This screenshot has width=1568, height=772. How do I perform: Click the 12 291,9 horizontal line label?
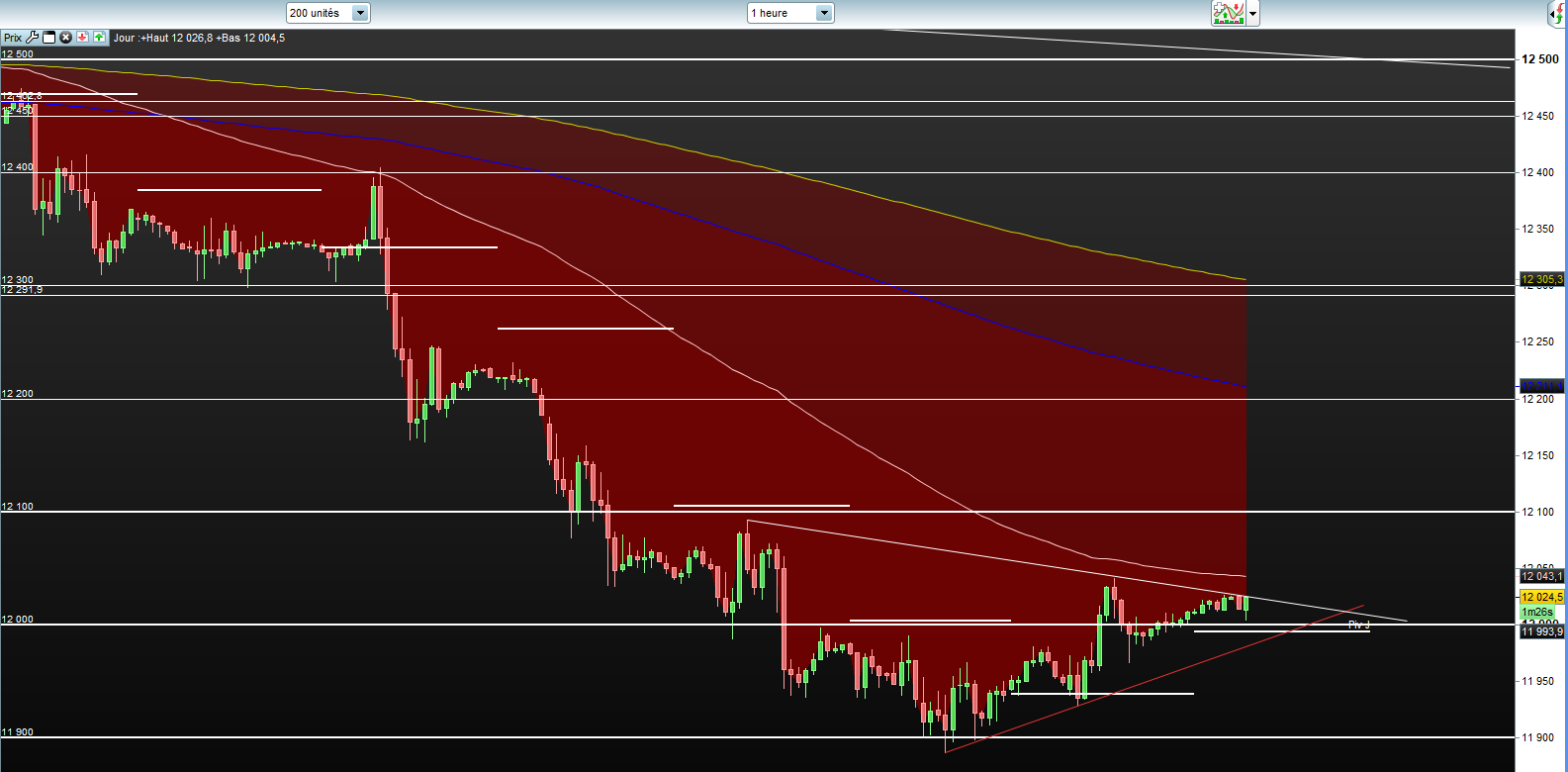pyautogui.click(x=22, y=290)
